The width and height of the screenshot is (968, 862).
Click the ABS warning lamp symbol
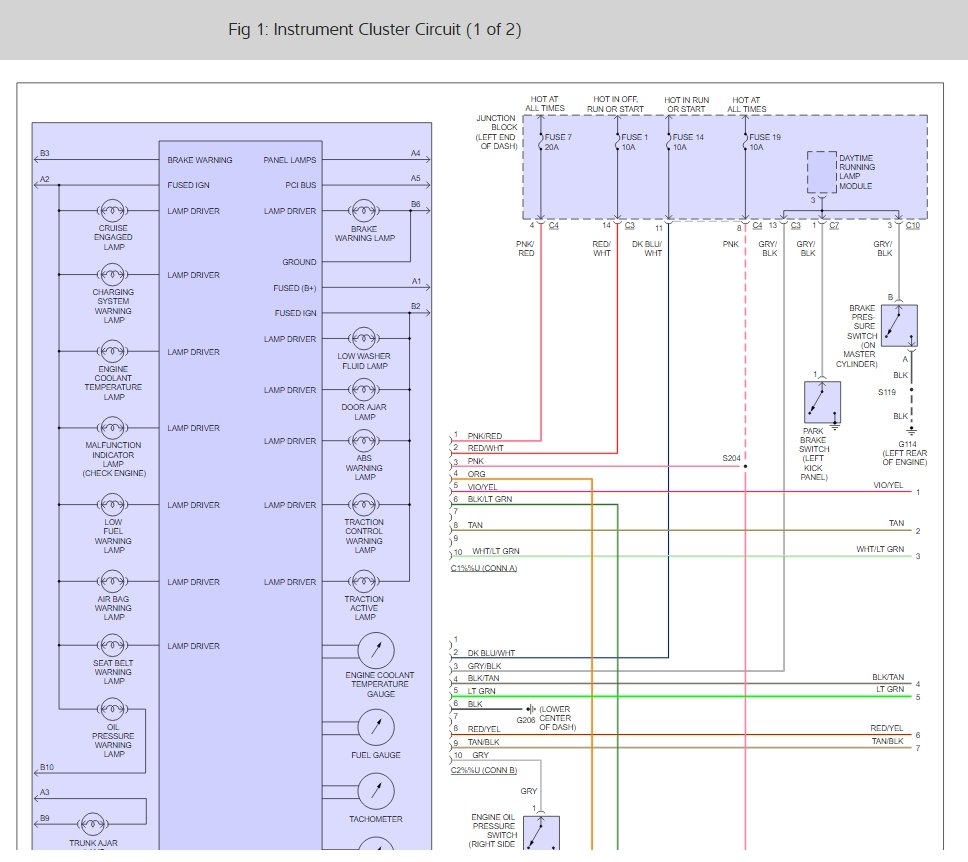[365, 441]
